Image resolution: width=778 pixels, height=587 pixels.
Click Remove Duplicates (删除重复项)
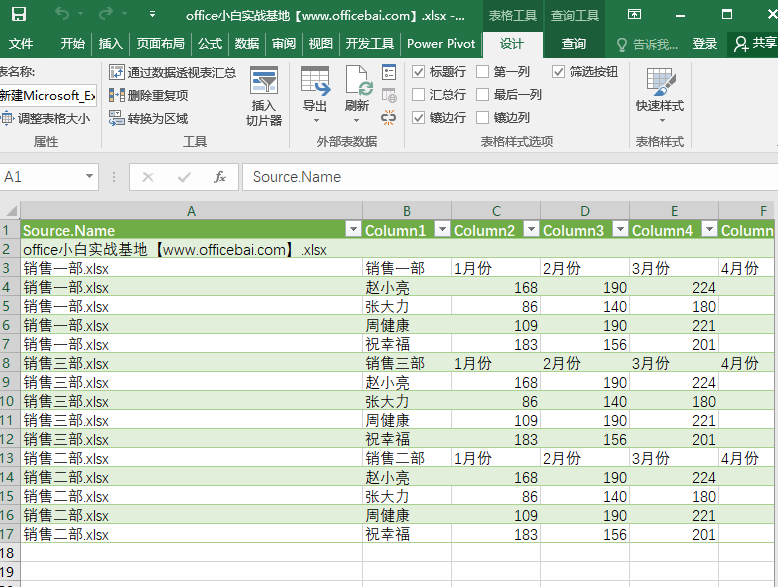pos(148,95)
